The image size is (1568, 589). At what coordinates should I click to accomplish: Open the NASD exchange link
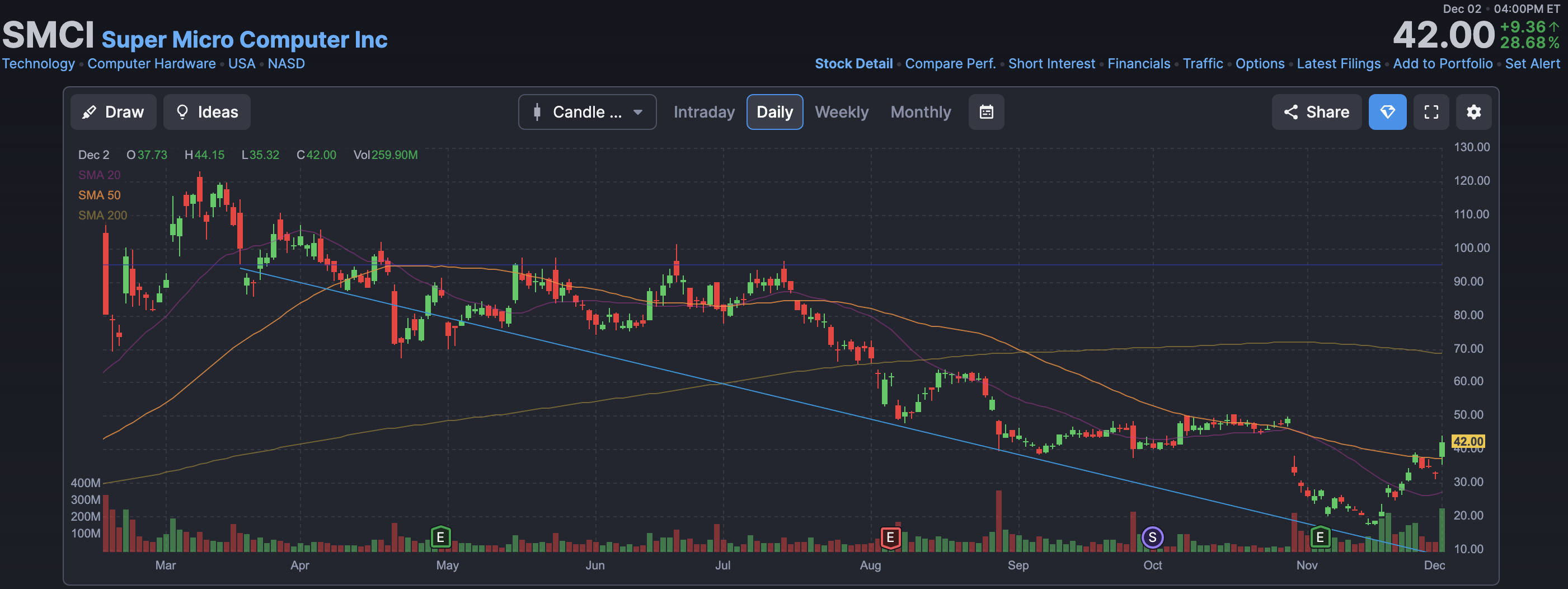click(286, 63)
